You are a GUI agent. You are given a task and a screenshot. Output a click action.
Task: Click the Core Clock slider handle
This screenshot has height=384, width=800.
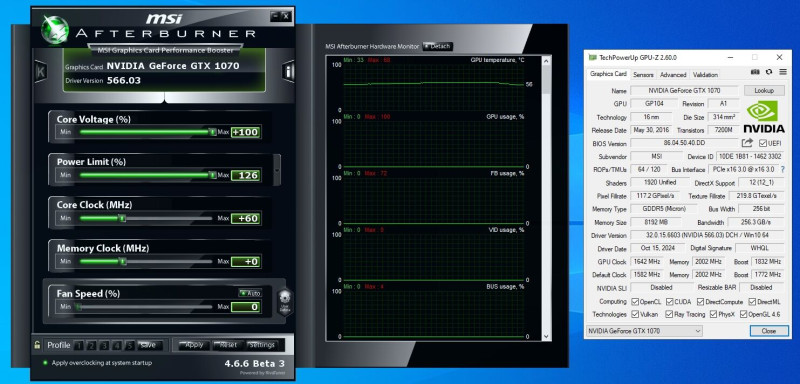click(x=122, y=218)
